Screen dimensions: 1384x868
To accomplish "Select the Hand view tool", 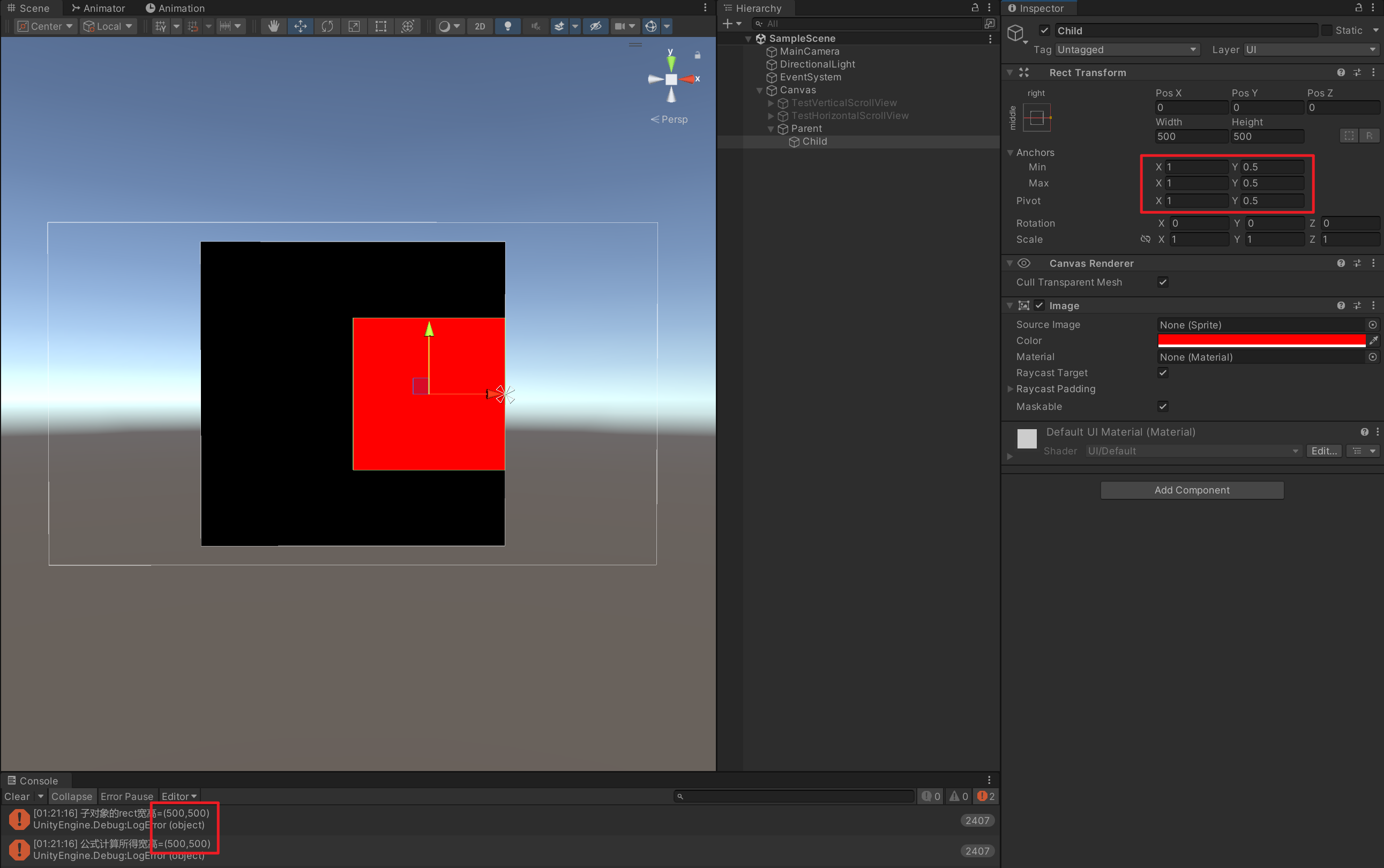I will [273, 26].
